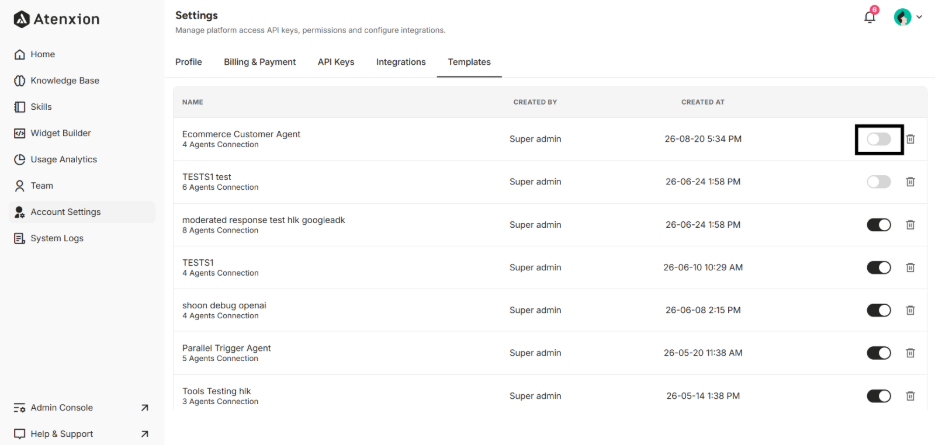Click the NAME column header
The image size is (936, 445).
tap(193, 102)
